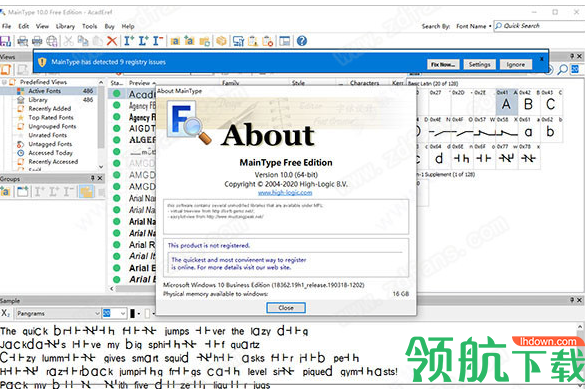Viewport: 585px width, 389px height.
Task: Click the clipboard icon with red circle
Action: coord(268,41)
